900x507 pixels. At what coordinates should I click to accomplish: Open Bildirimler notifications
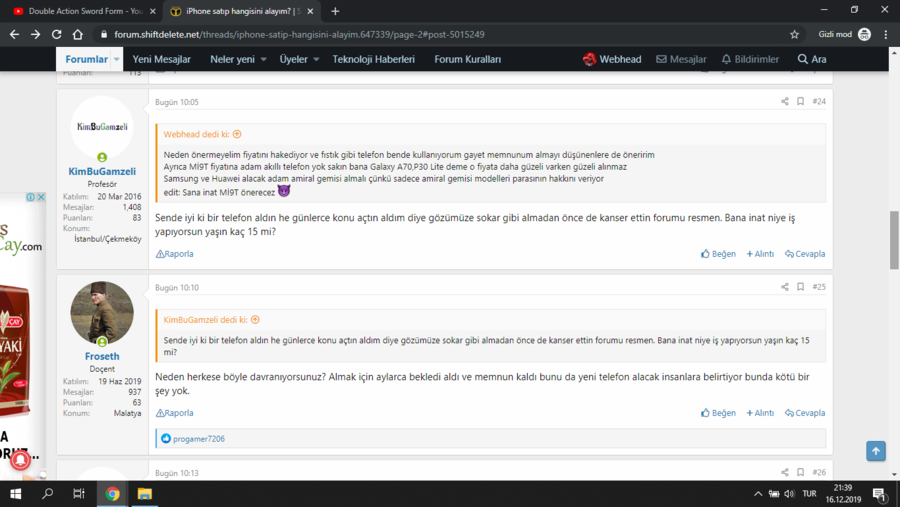pyautogui.click(x=750, y=59)
